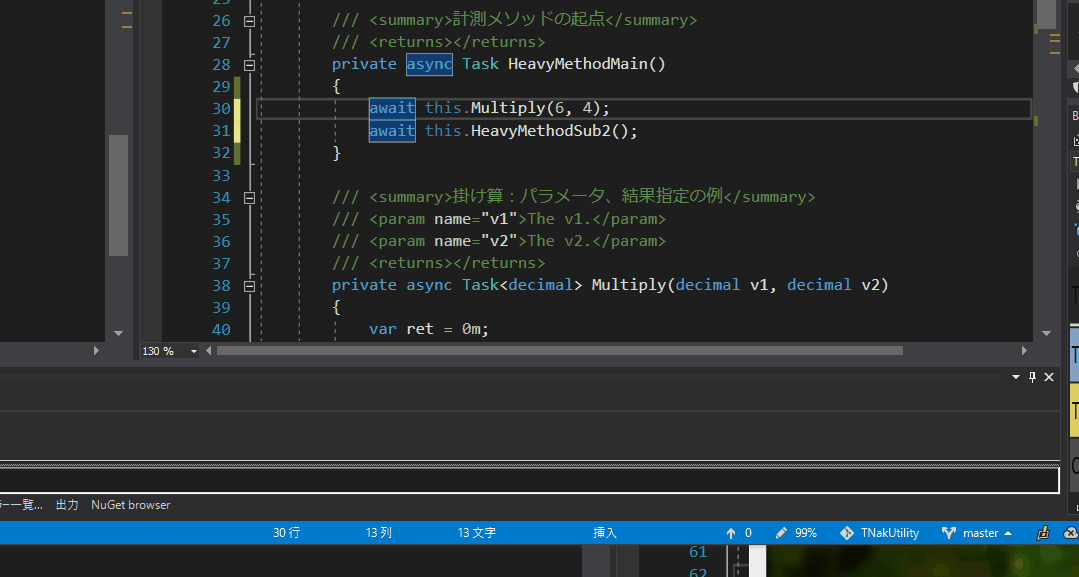Collapse the summary comment at line 34
The image size is (1079, 577).
click(249, 197)
